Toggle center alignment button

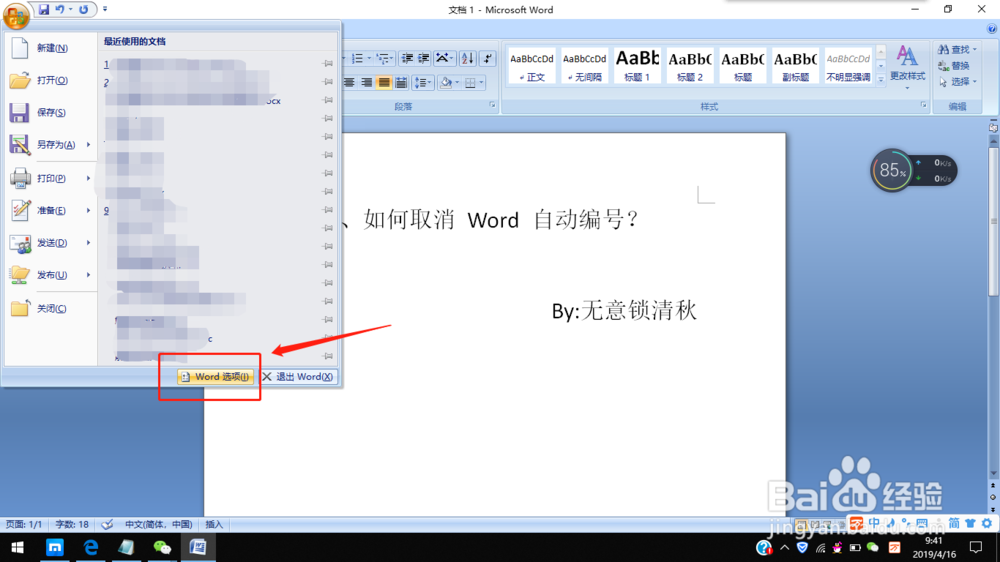coord(349,82)
